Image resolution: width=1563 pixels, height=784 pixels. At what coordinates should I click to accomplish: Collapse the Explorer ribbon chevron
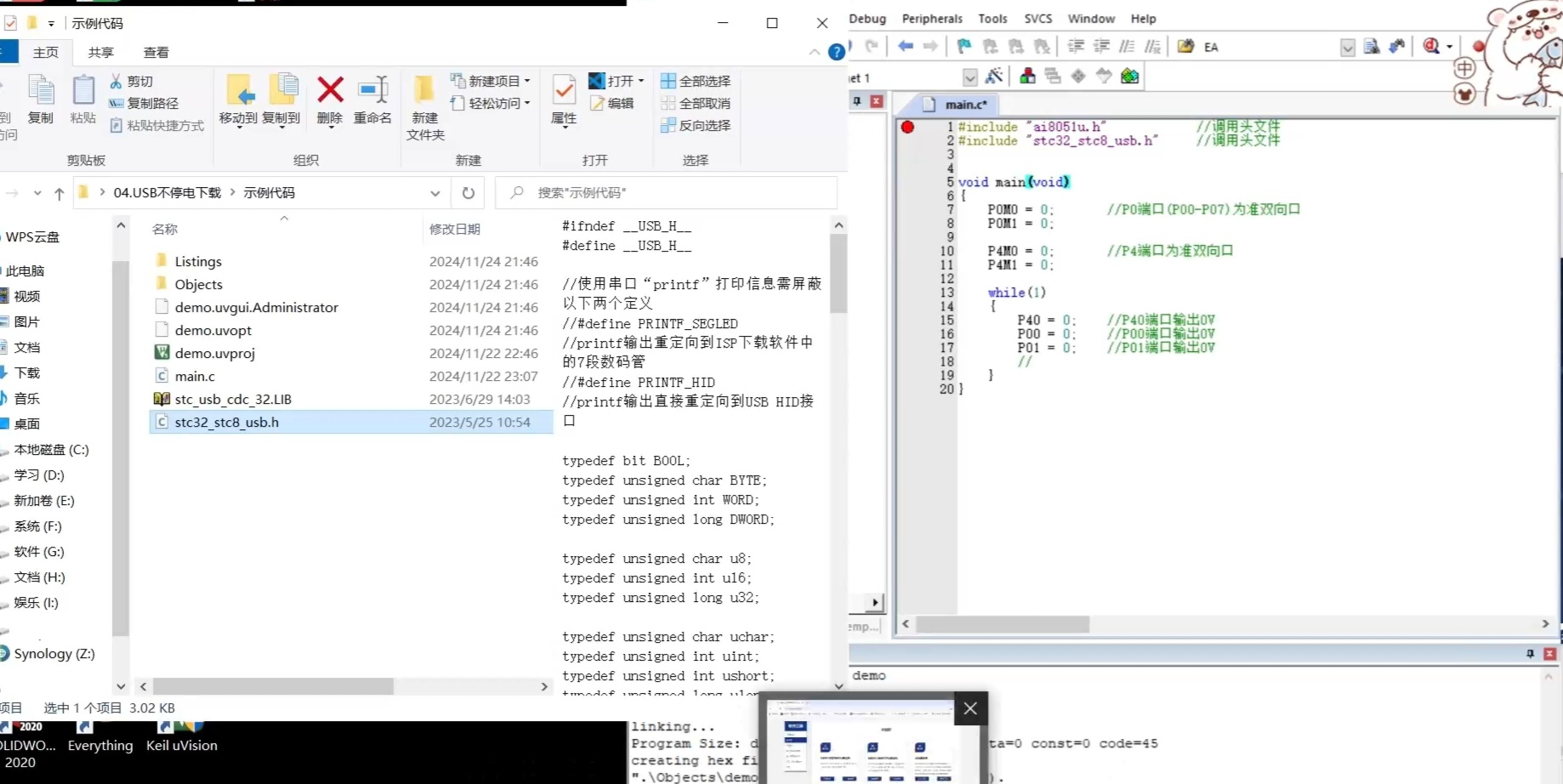(x=815, y=52)
